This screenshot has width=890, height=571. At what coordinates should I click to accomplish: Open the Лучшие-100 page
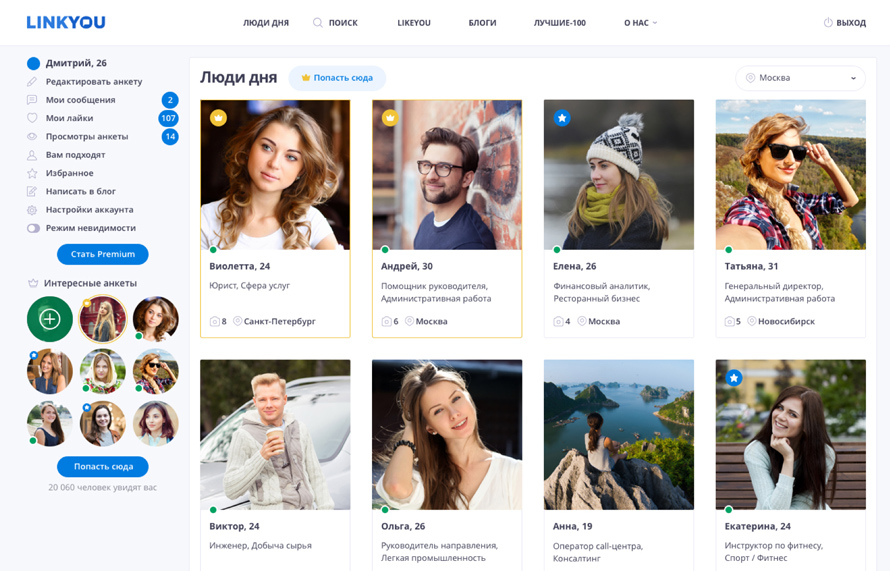[x=559, y=23]
